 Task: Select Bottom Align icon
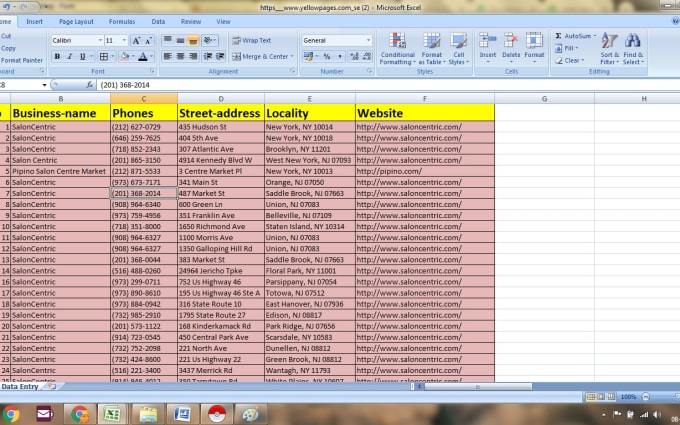pos(193,40)
